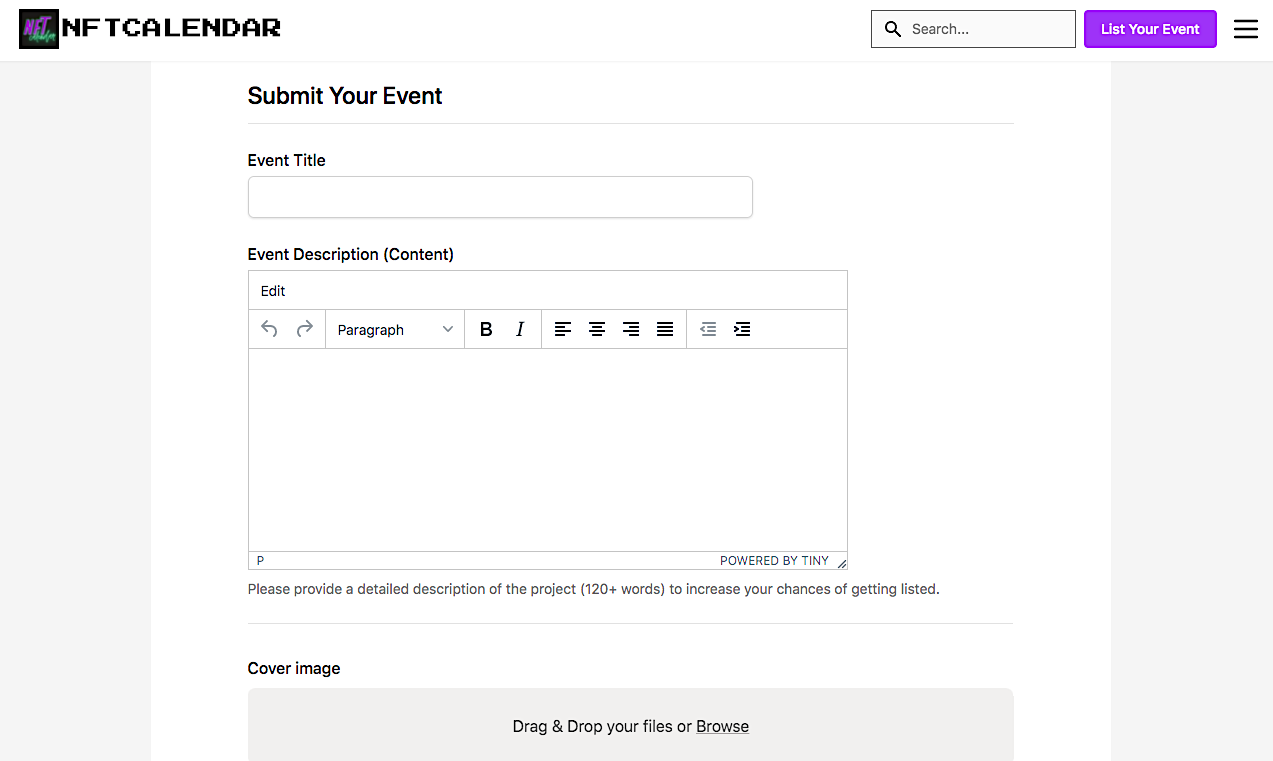Apply justified text alignment

(665, 329)
